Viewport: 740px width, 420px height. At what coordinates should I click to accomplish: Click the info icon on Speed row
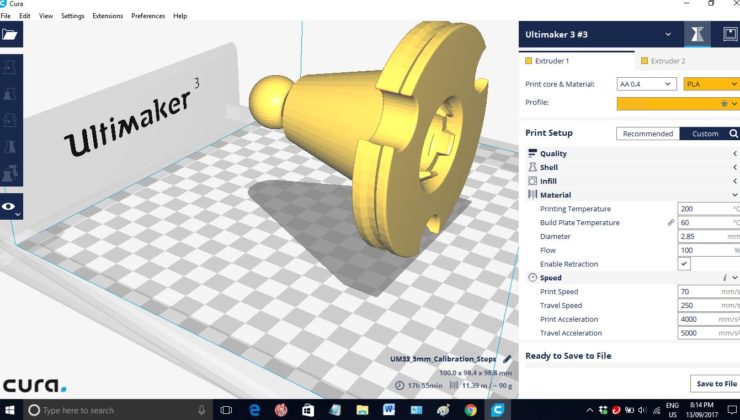pos(724,278)
